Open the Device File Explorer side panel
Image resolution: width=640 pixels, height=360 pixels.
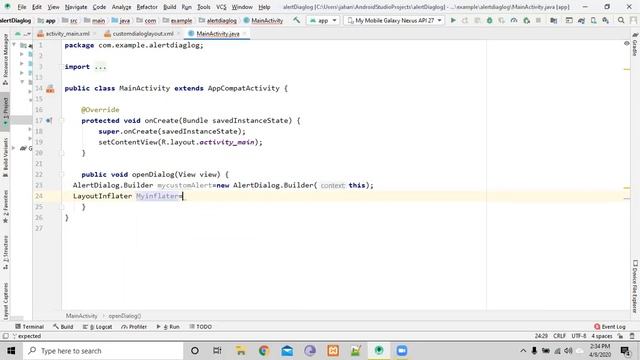[635, 287]
